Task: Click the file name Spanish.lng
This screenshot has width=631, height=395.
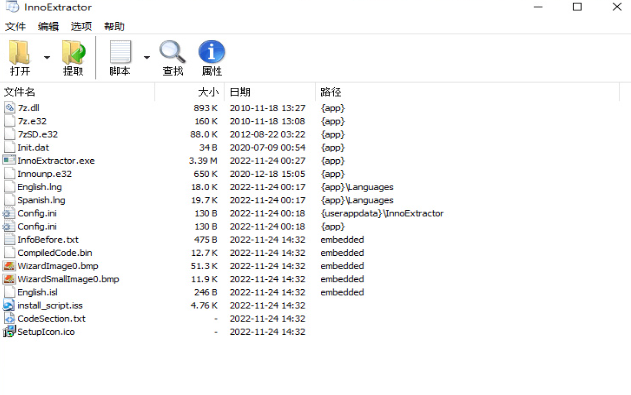Action: [x=41, y=200]
